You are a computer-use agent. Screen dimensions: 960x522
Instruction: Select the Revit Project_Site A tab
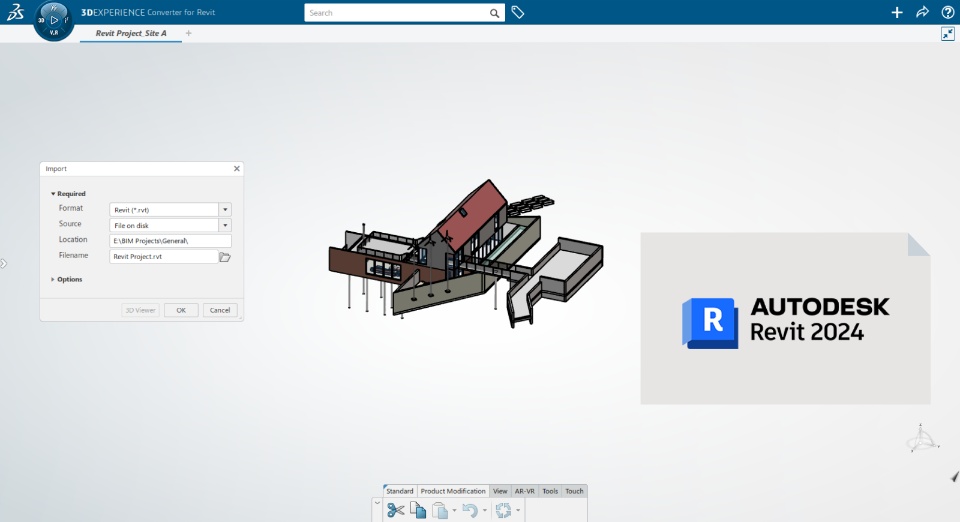pyautogui.click(x=131, y=33)
